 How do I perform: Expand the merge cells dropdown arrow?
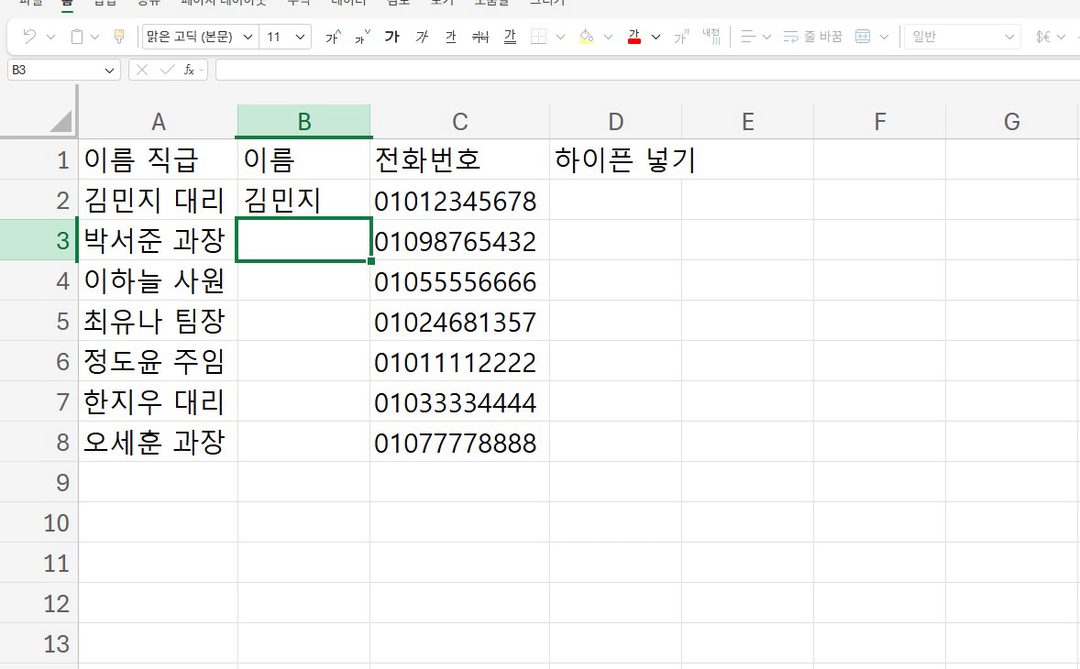point(884,37)
